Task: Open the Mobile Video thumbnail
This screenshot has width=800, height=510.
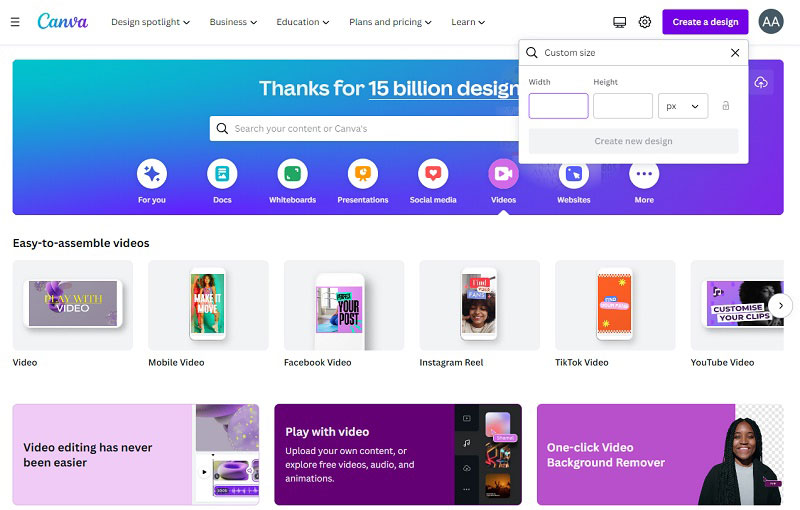Action: coord(208,305)
